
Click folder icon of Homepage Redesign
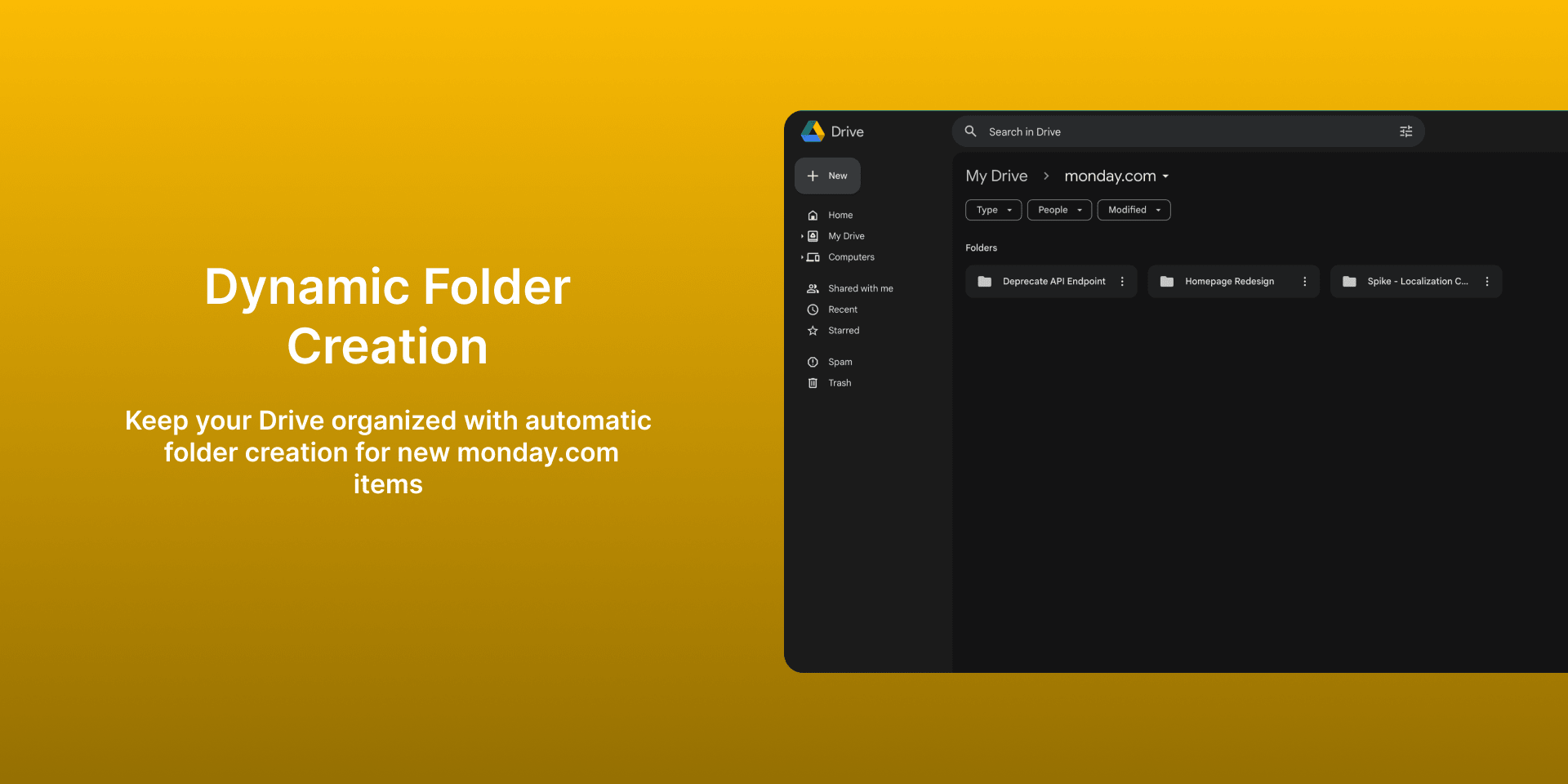tap(1167, 282)
